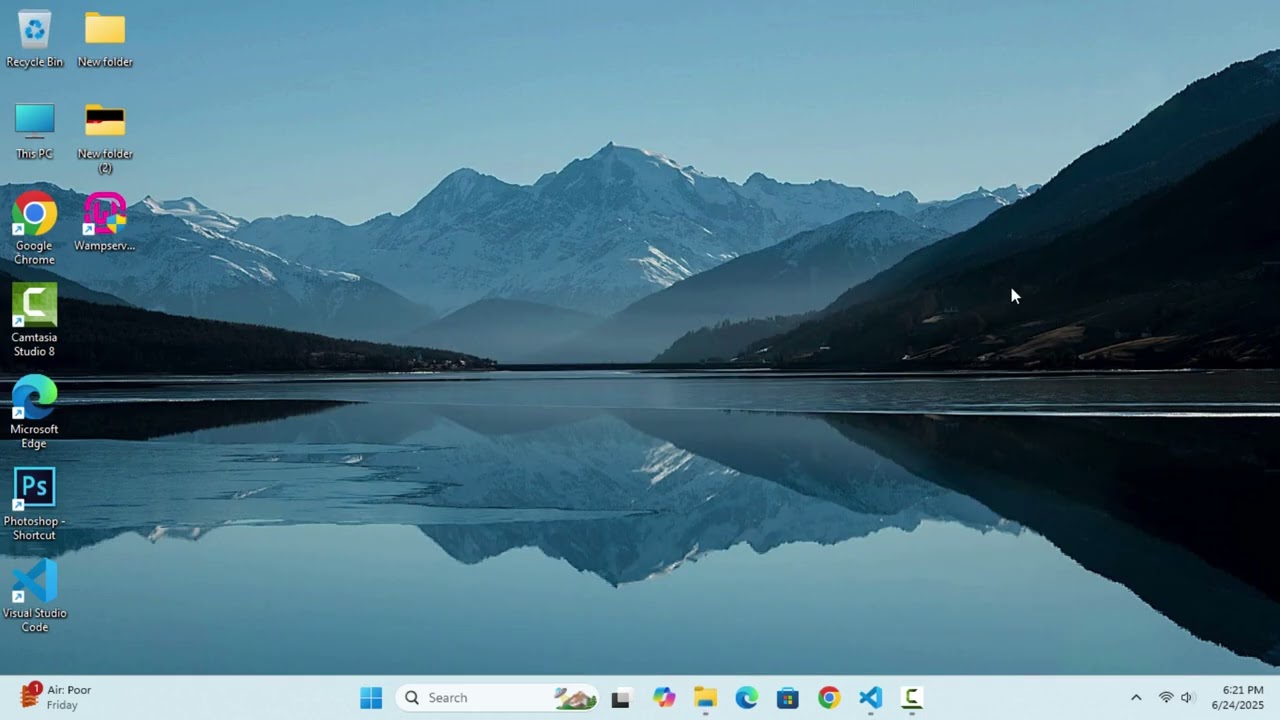Select the Wampserver desktop shortcut
This screenshot has height=720, width=1280.
pyautogui.click(x=105, y=222)
